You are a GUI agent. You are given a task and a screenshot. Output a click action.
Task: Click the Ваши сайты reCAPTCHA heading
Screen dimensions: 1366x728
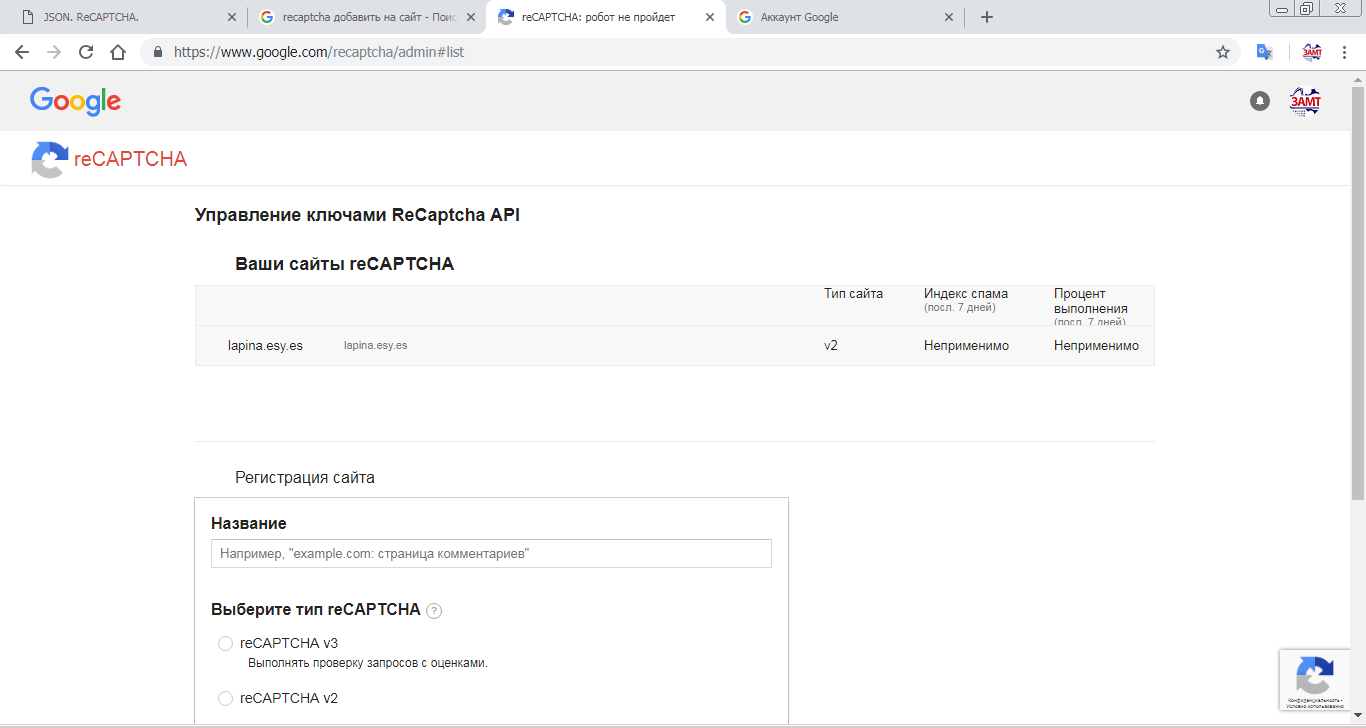click(x=344, y=264)
